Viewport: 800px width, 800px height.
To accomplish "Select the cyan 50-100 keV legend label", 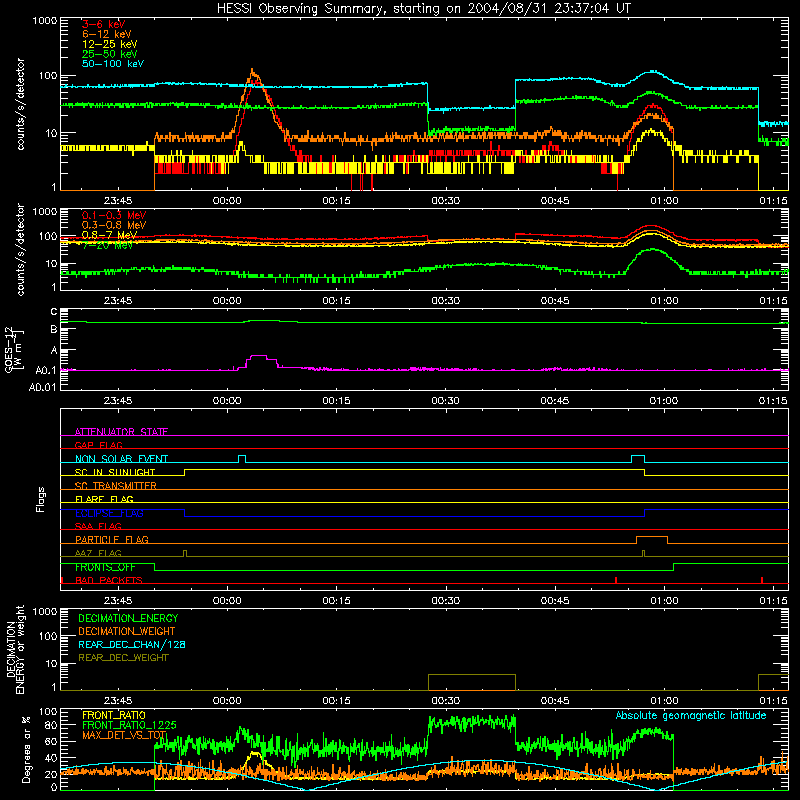I will coord(113,64).
